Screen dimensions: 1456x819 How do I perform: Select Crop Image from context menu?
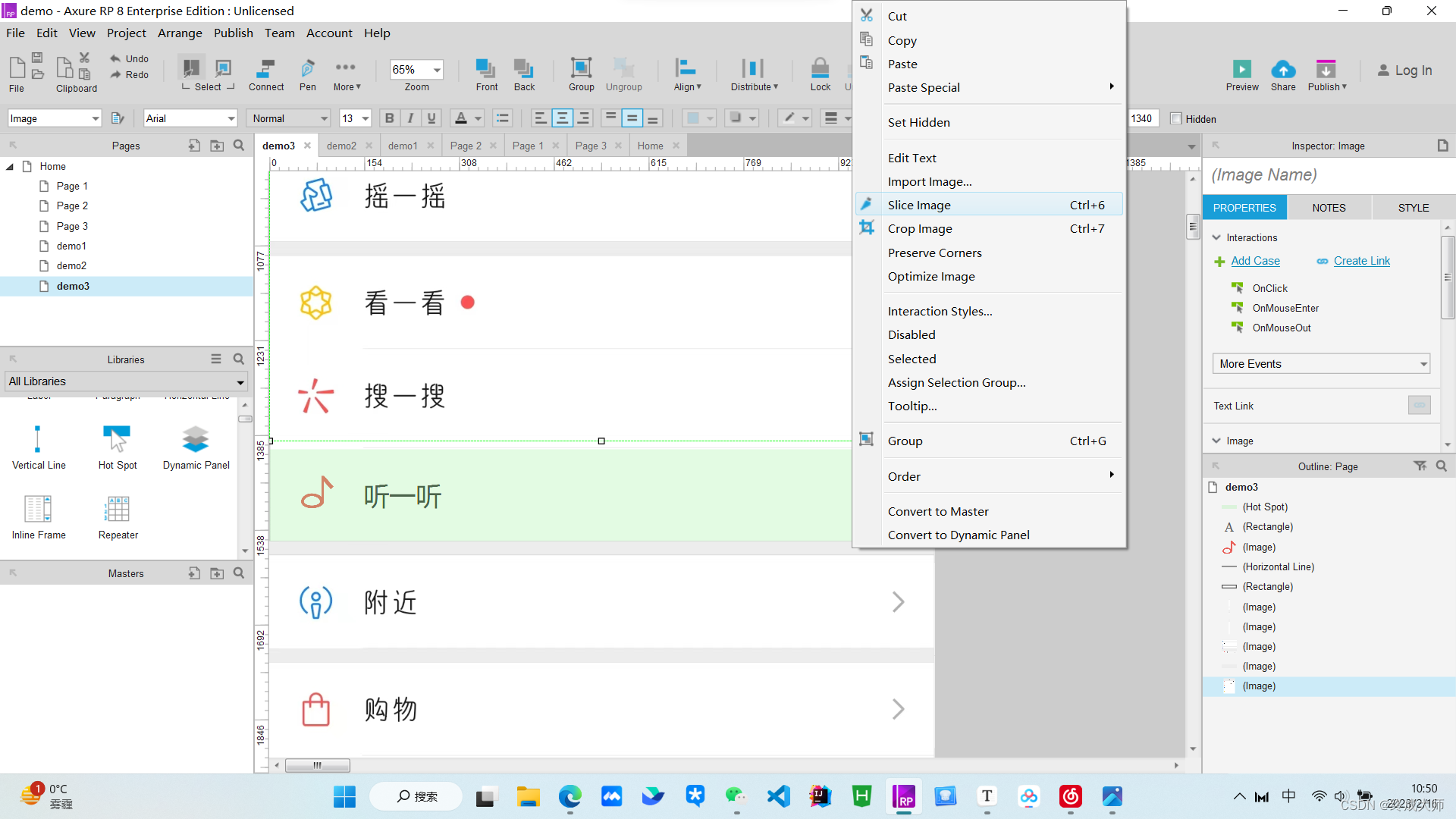[919, 228]
